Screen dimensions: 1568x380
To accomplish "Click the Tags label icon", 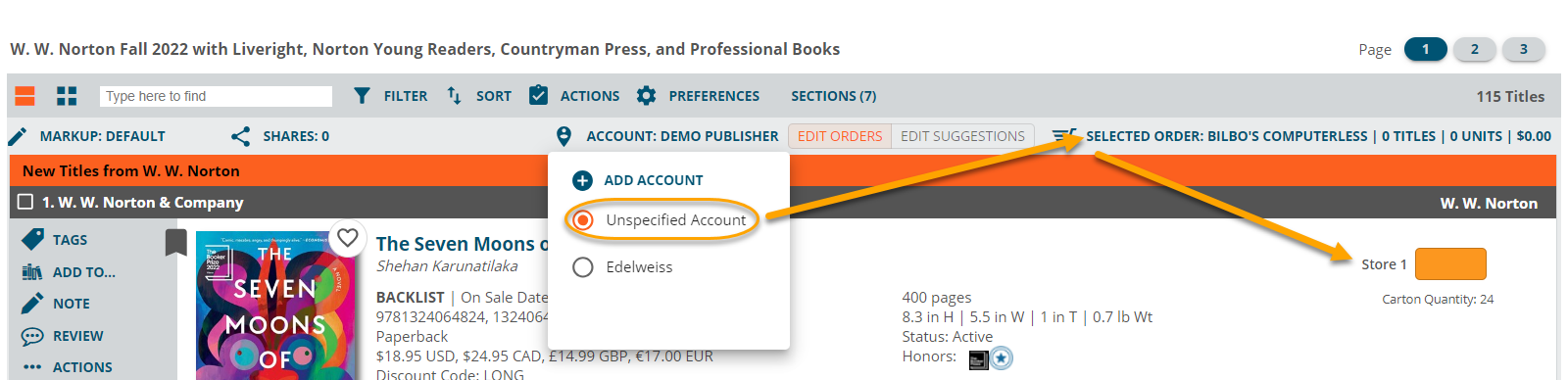I will [x=32, y=239].
